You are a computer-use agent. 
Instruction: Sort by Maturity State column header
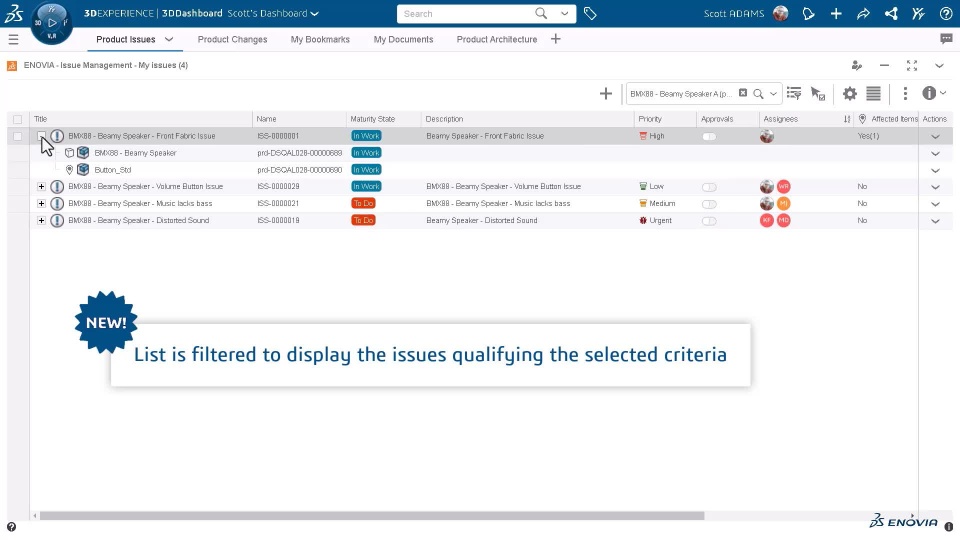(x=372, y=119)
